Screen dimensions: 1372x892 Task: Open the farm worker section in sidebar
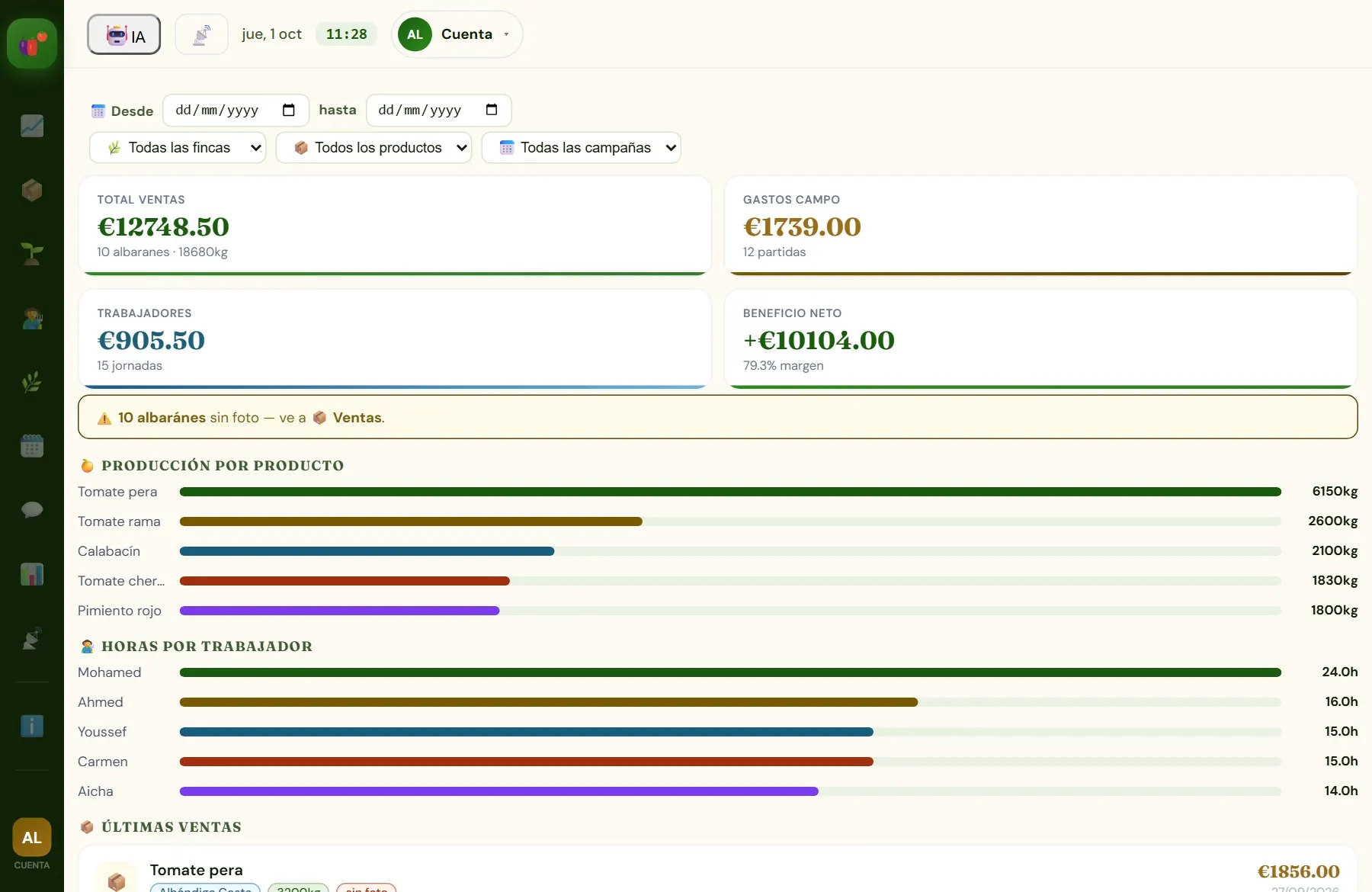point(32,318)
